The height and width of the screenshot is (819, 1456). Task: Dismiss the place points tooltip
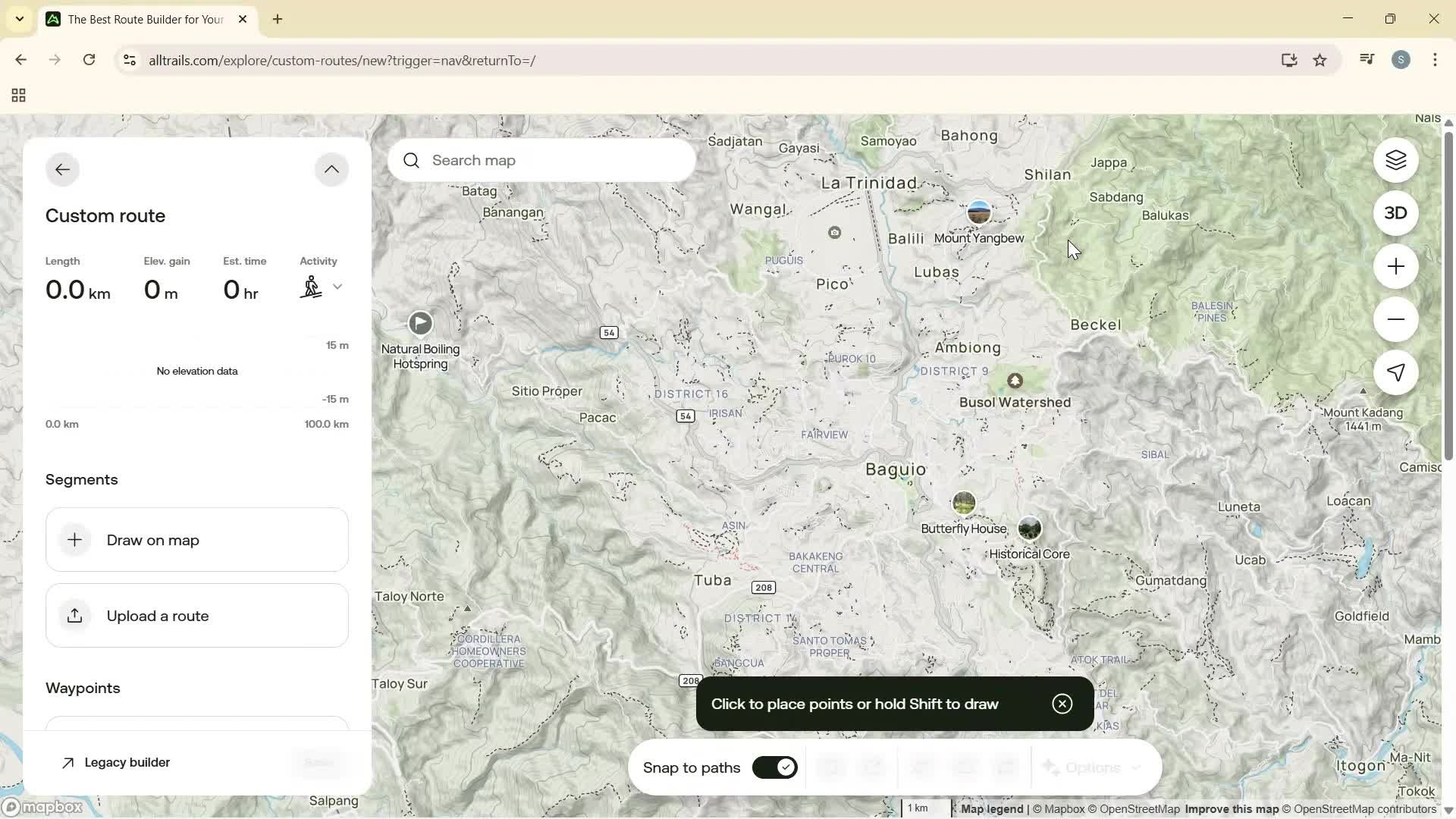pos(1062,703)
